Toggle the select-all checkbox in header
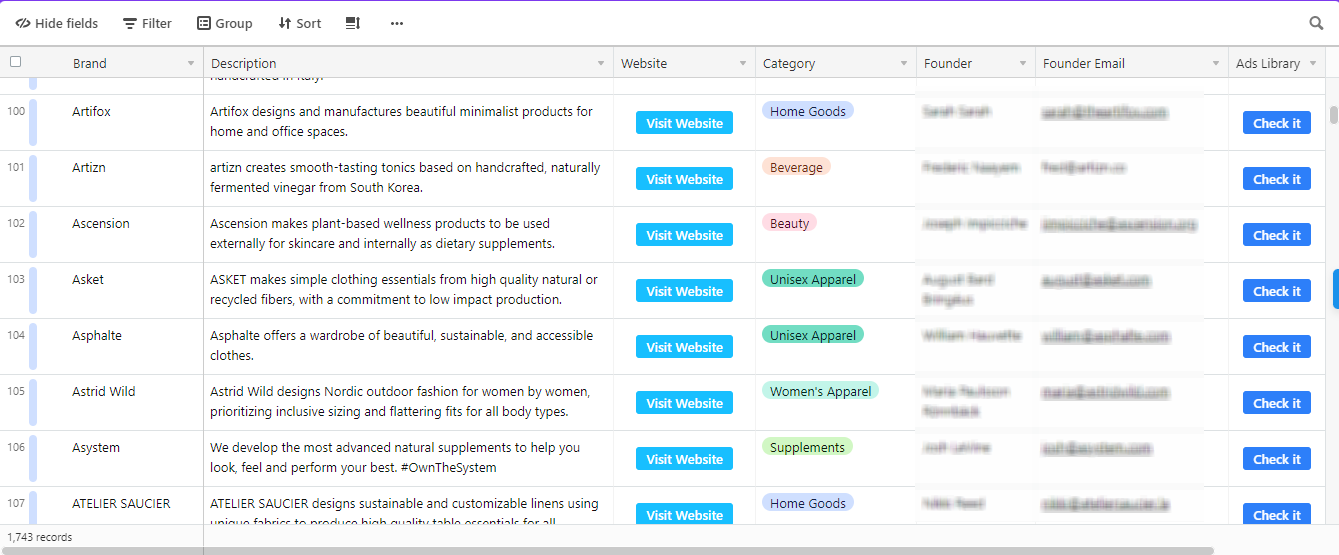Image resolution: width=1339 pixels, height=555 pixels. click(15, 62)
